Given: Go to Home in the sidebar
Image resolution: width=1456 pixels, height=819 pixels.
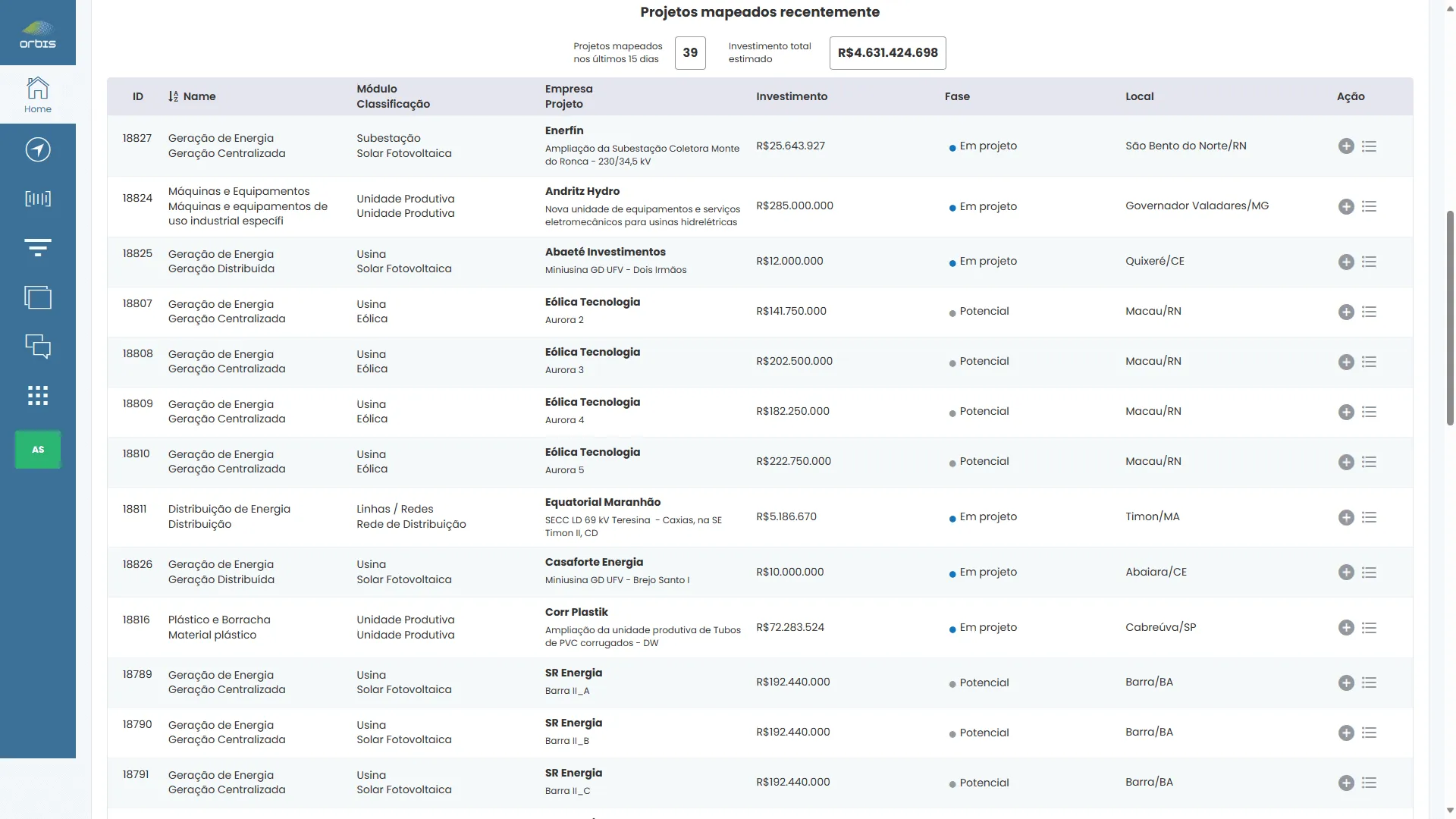Looking at the screenshot, I should pyautogui.click(x=38, y=95).
